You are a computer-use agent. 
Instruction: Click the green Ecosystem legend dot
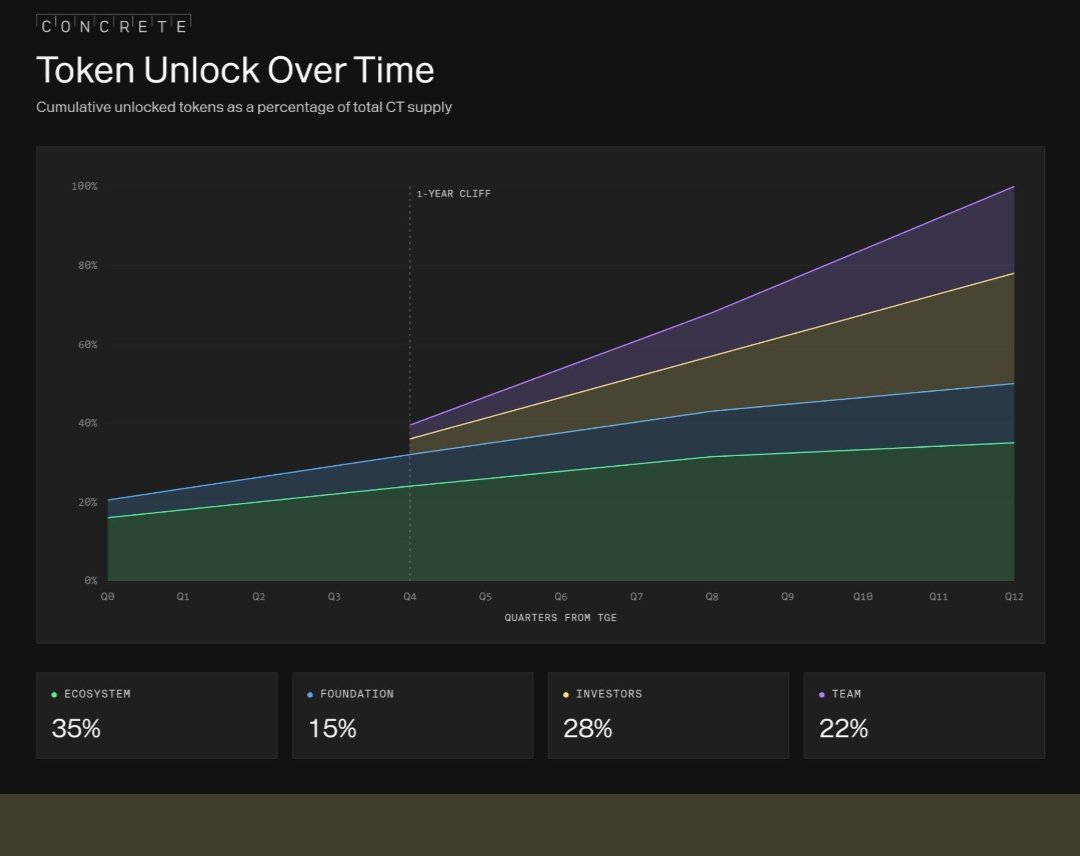(54, 695)
